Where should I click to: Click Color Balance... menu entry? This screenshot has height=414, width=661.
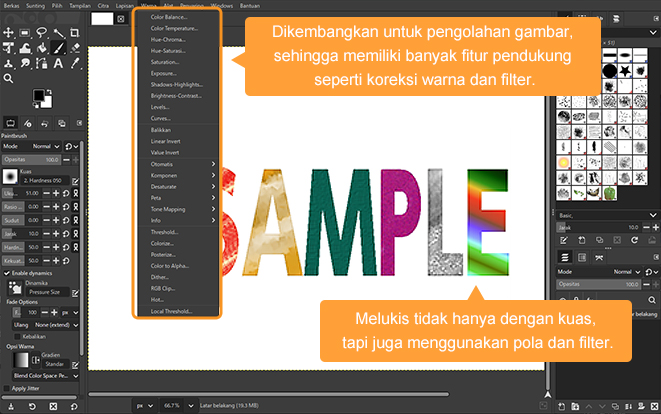pos(168,18)
